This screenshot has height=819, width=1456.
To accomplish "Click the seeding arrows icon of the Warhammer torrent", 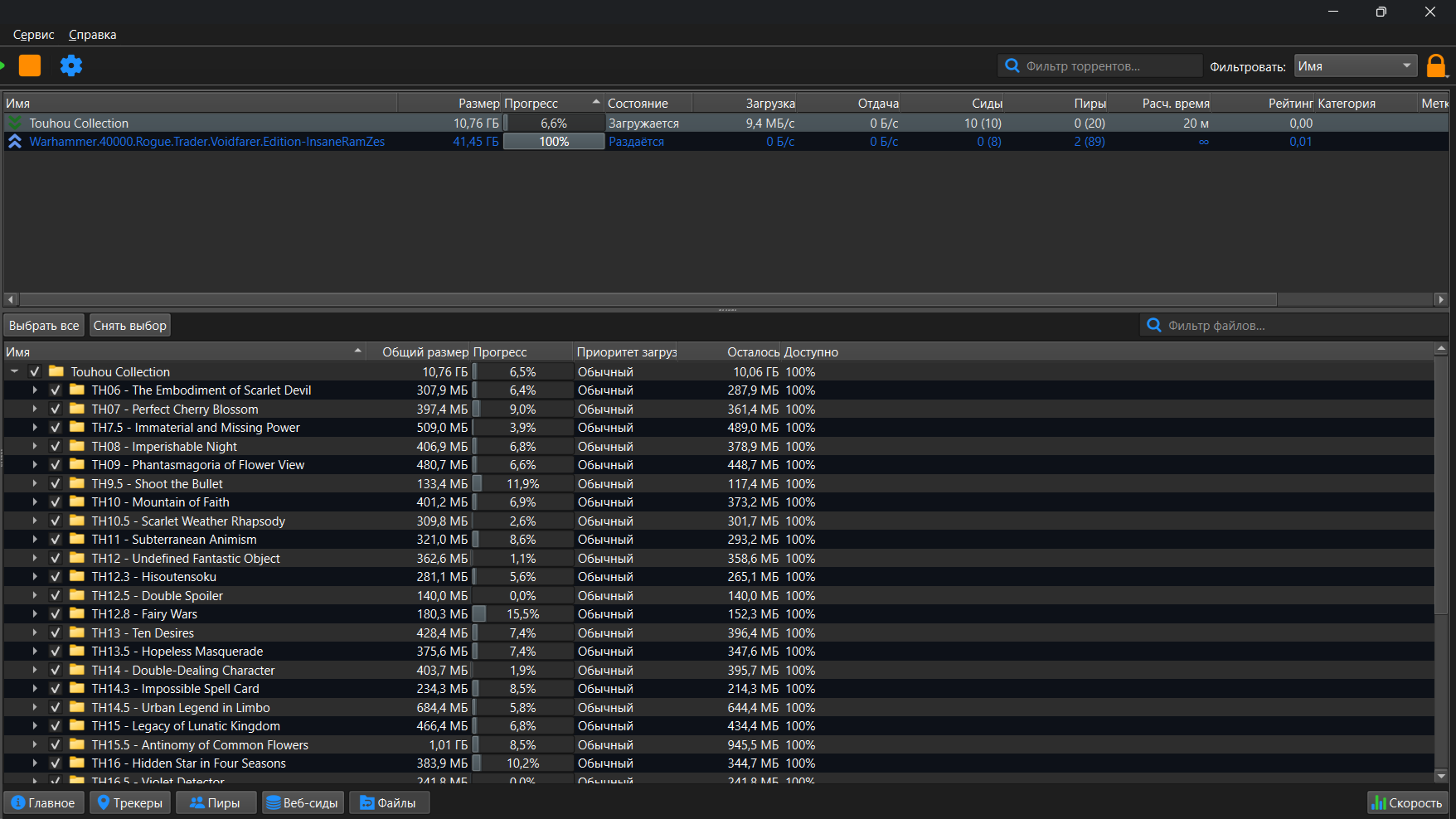I will click(x=15, y=142).
